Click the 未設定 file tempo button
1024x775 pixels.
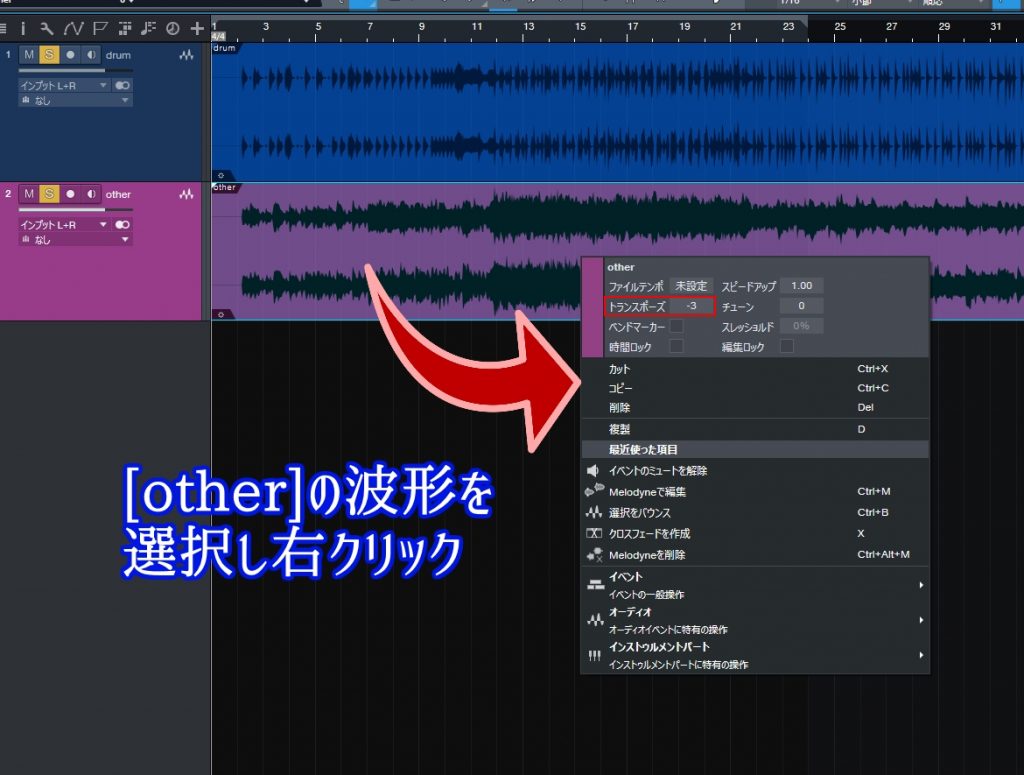689,286
